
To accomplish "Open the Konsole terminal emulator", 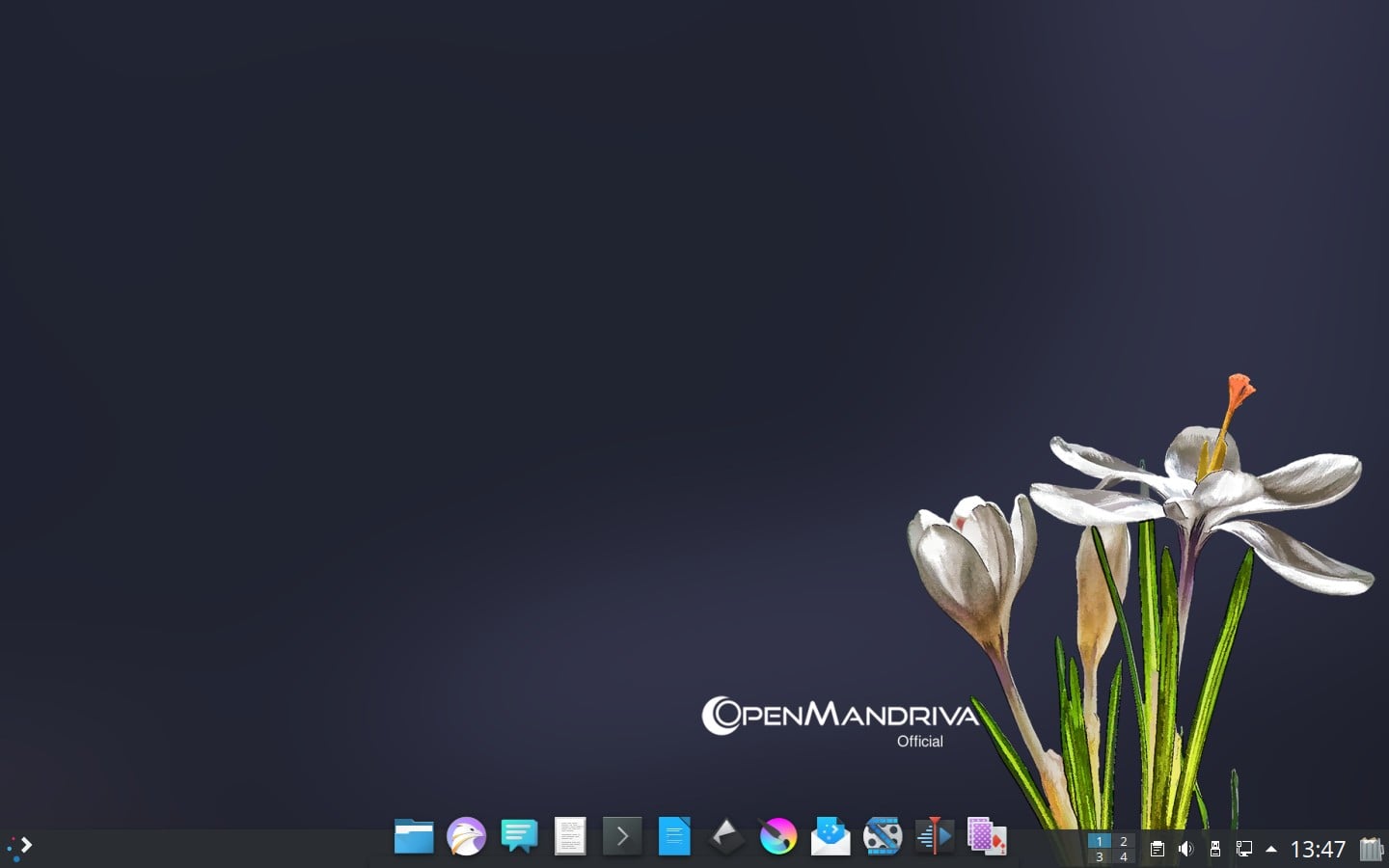I will click(622, 837).
